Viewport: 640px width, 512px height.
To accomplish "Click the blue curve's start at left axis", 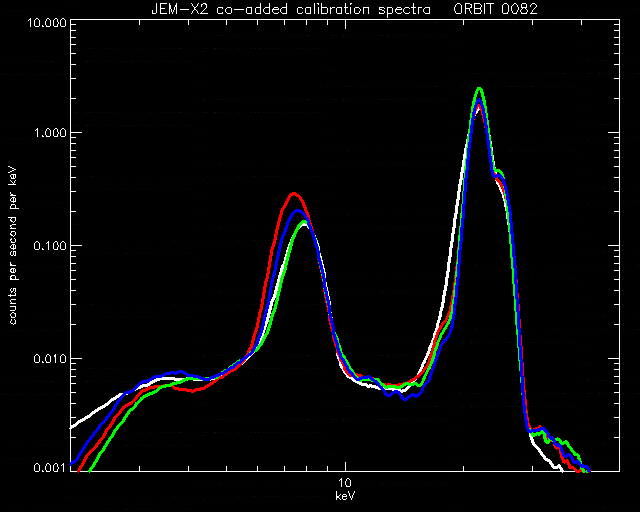I will (x=72, y=464).
